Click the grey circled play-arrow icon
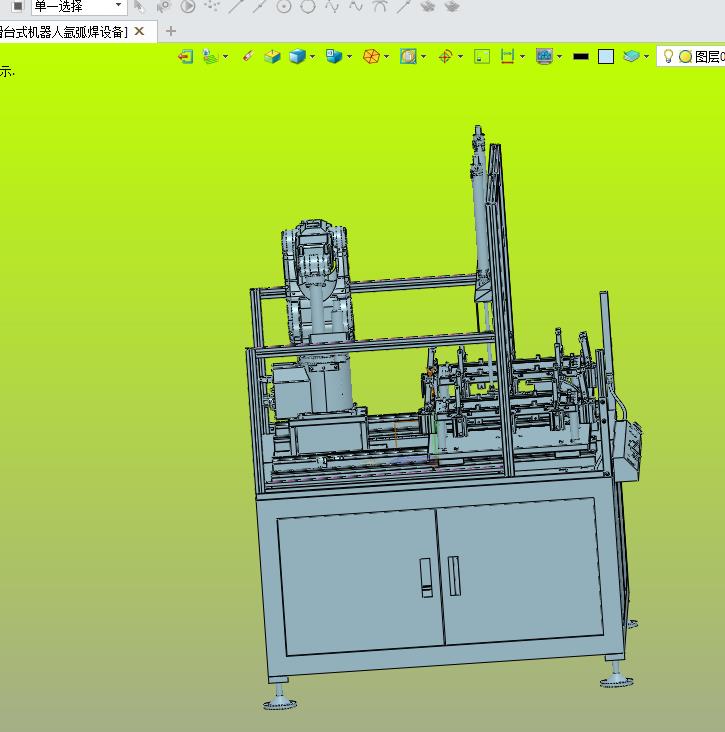 188,6
